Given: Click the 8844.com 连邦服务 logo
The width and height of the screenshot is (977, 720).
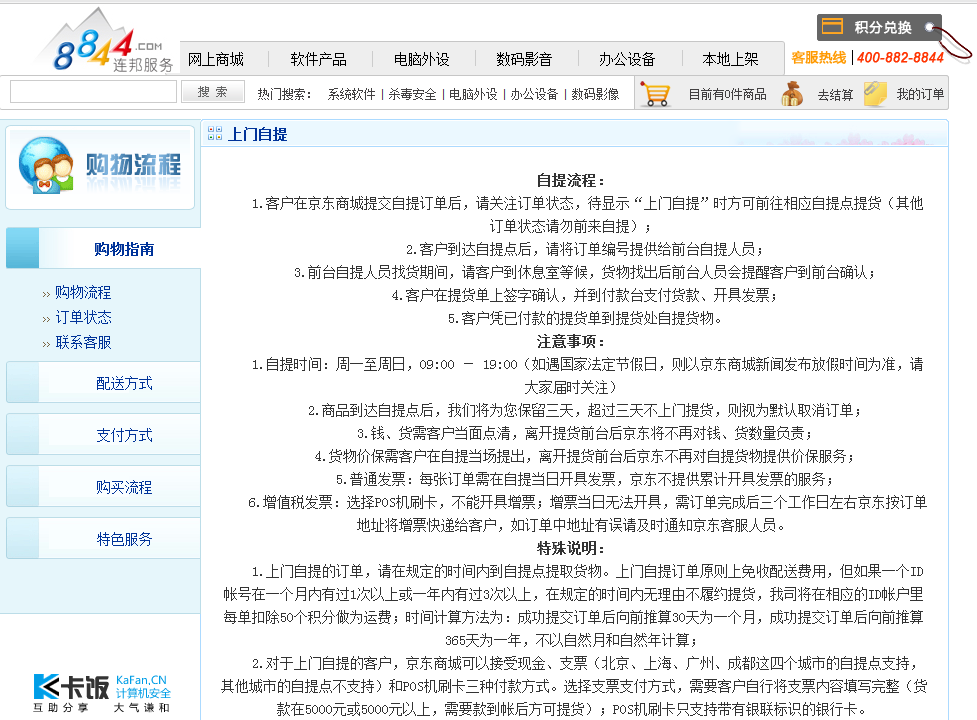Looking at the screenshot, I should pyautogui.click(x=107, y=42).
